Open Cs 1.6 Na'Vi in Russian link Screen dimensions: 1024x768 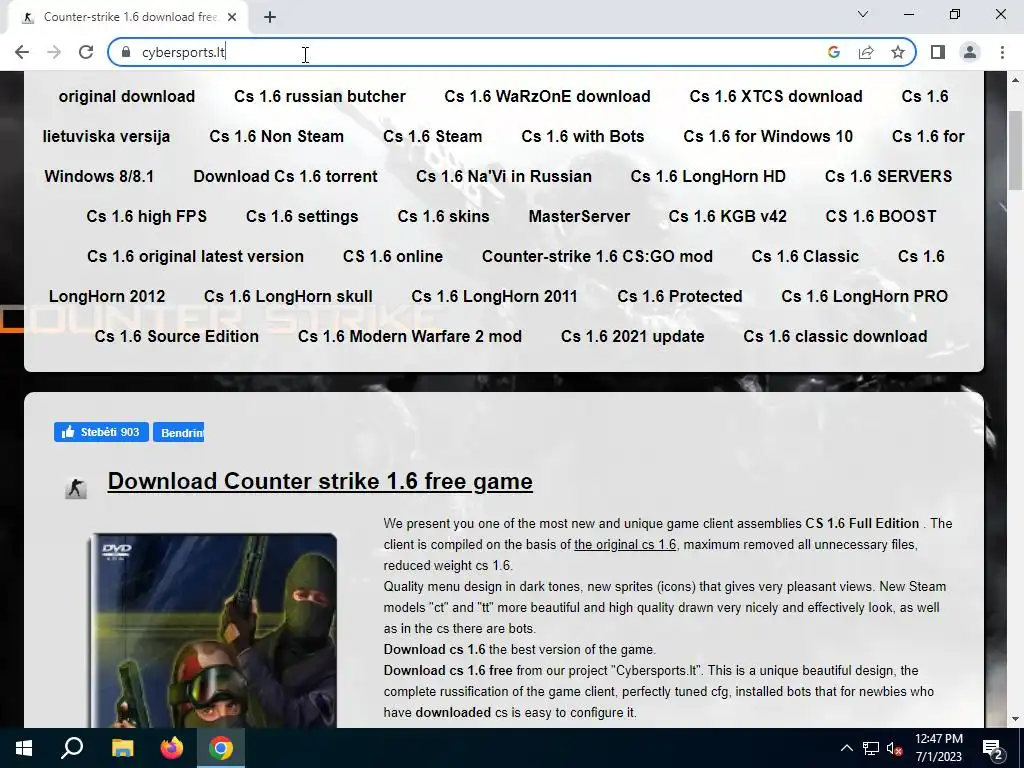[x=504, y=176]
